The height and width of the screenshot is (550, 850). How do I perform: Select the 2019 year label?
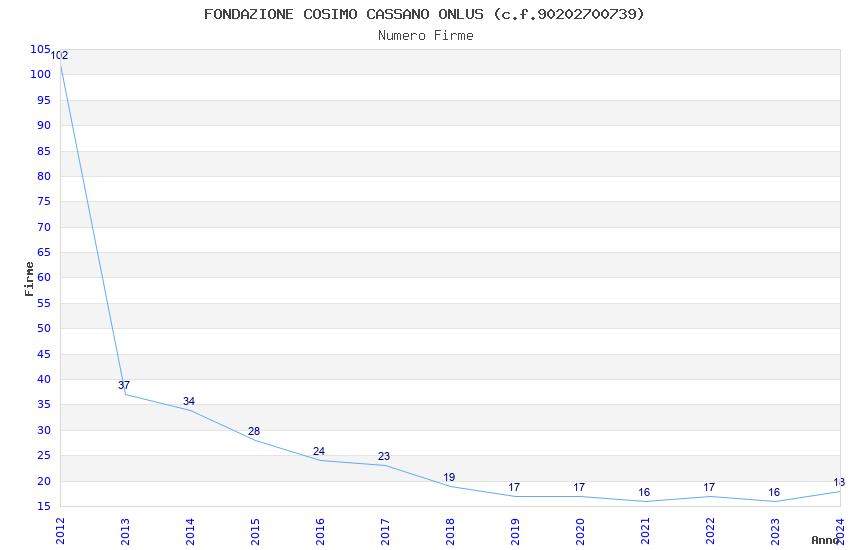pyautogui.click(x=516, y=531)
